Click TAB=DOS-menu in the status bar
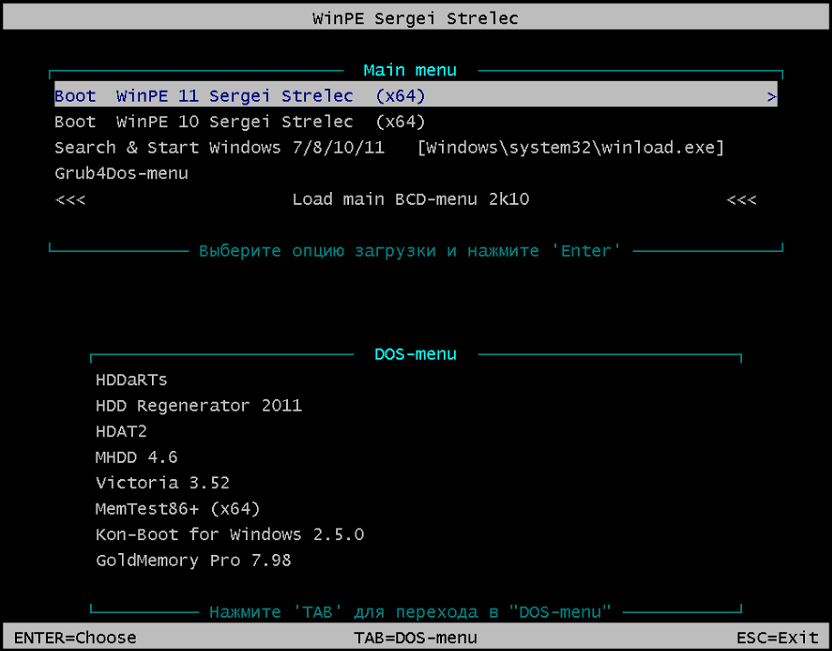 [415, 638]
